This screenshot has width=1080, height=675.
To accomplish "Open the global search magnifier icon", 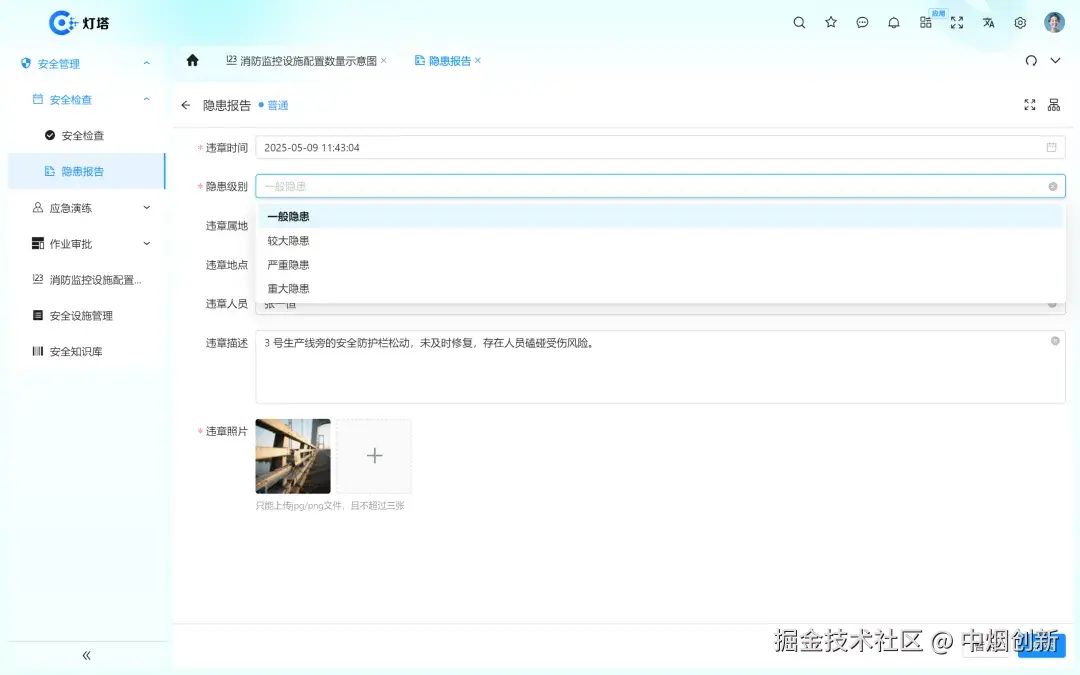I will (799, 22).
